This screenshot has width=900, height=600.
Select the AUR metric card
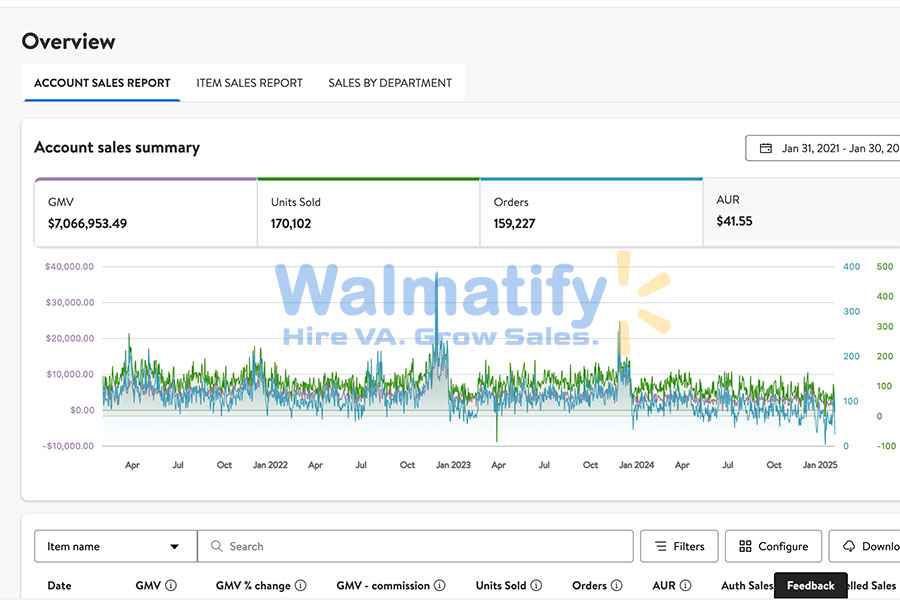(801, 212)
